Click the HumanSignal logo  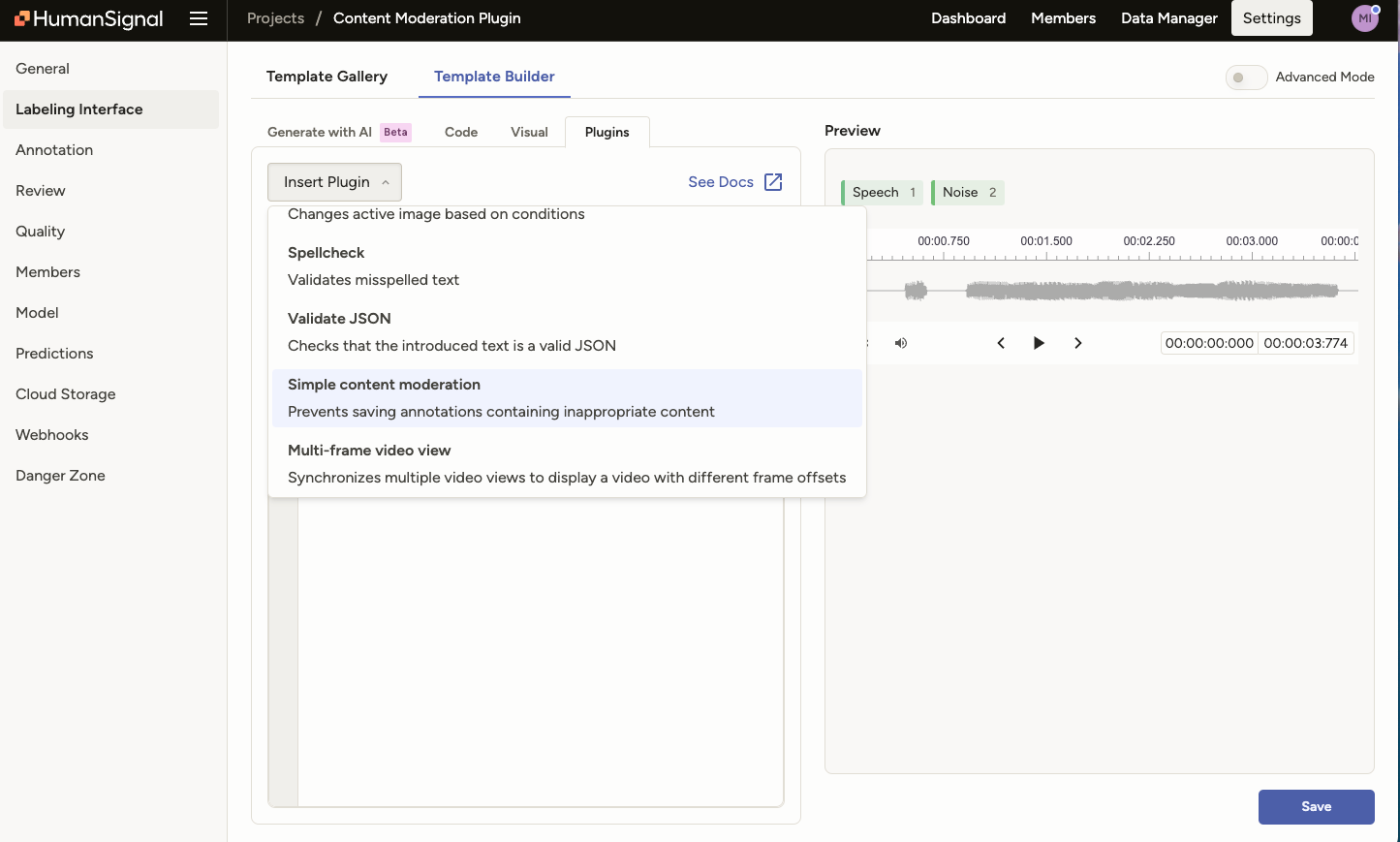pyautogui.click(x=89, y=18)
